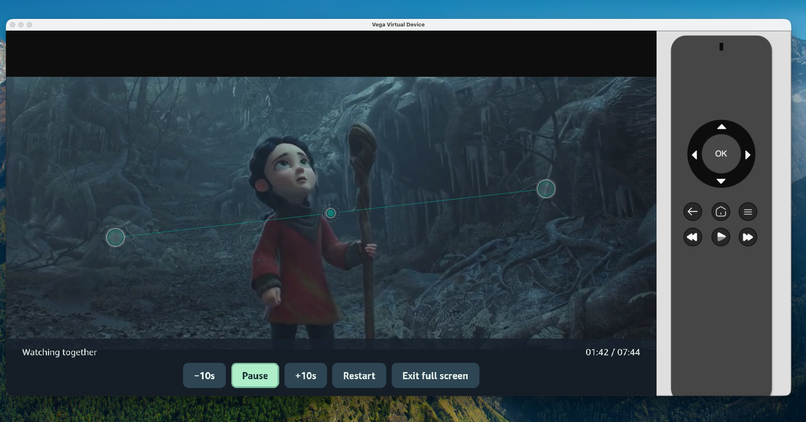Click the 01:42 / 07:44 time display
Image resolution: width=806 pixels, height=422 pixels.
click(x=612, y=352)
